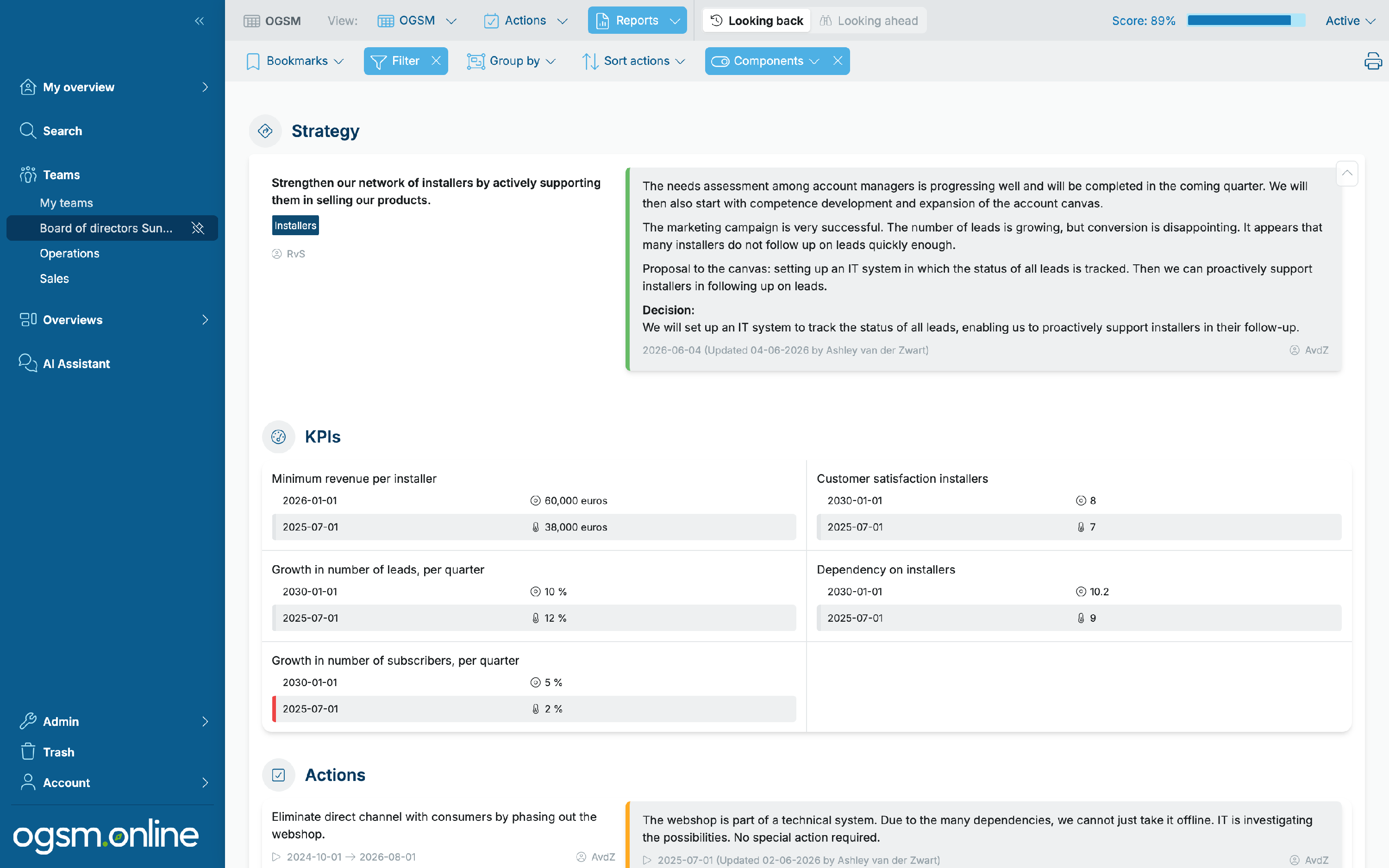
Task: Expand Account submenu arrow
Action: 205,782
